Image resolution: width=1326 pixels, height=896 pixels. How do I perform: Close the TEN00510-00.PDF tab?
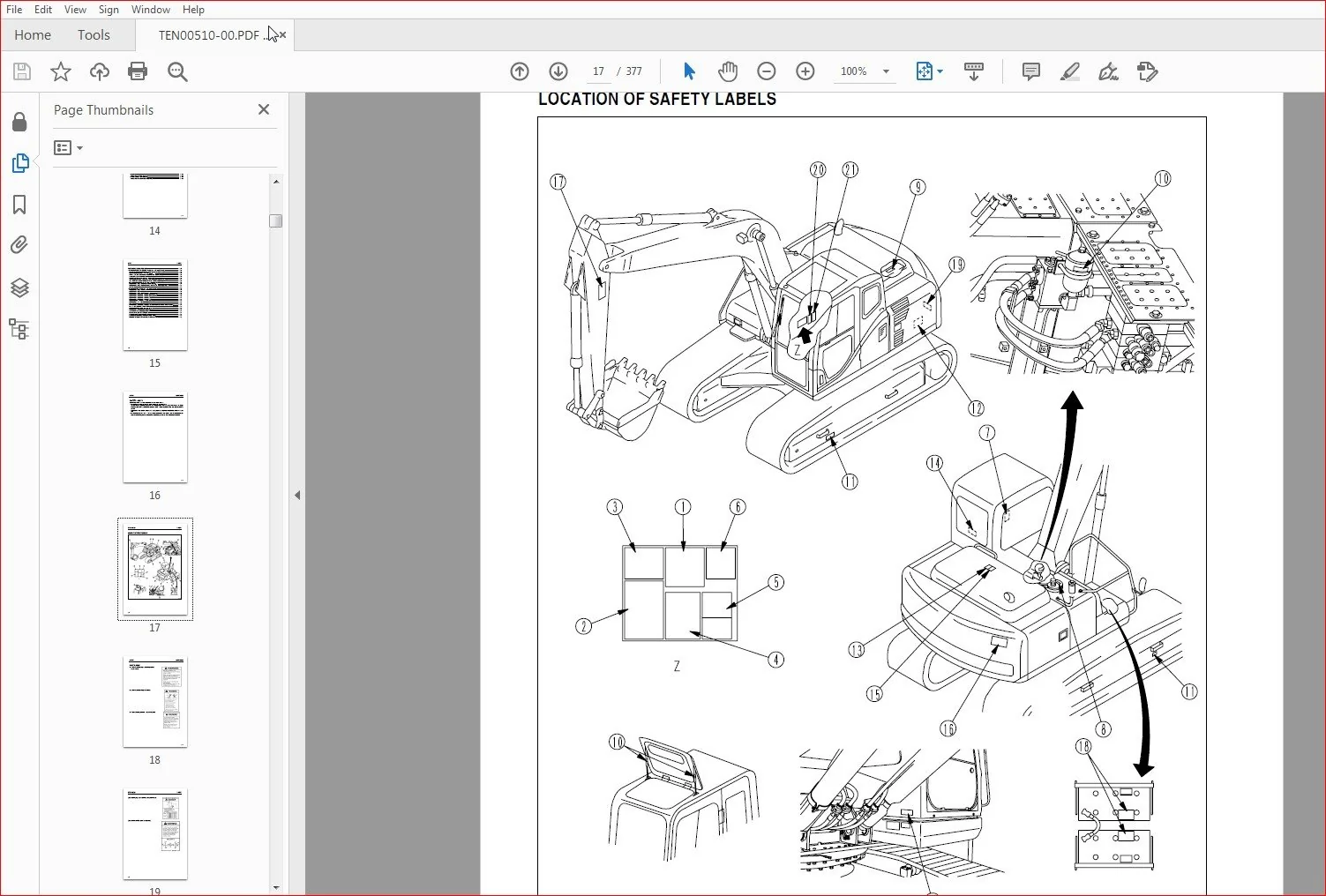click(x=282, y=35)
